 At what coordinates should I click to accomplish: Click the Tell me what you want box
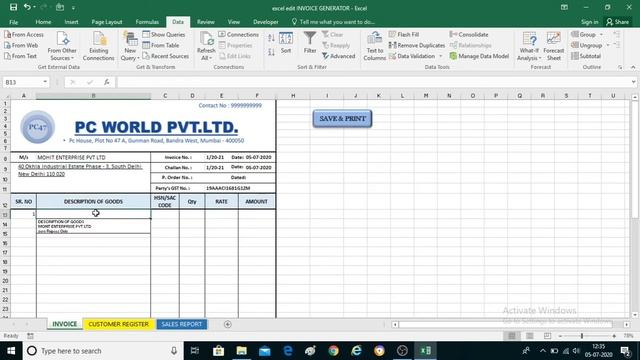pyautogui.click(x=333, y=22)
